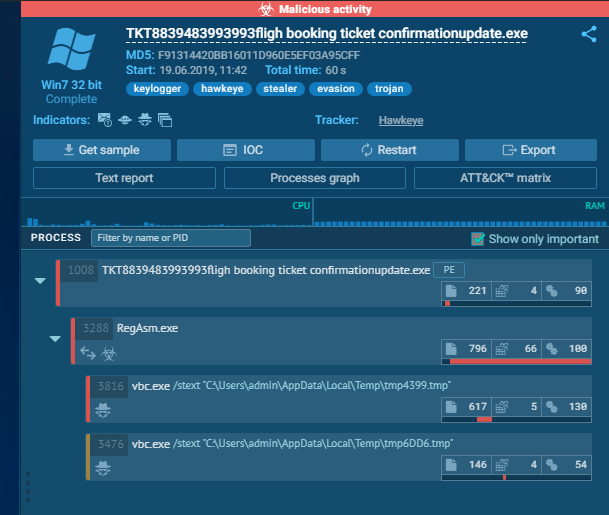609x515 pixels.
Task: Select the TKT8839483993993 process row 1008
Action: (x=324, y=283)
